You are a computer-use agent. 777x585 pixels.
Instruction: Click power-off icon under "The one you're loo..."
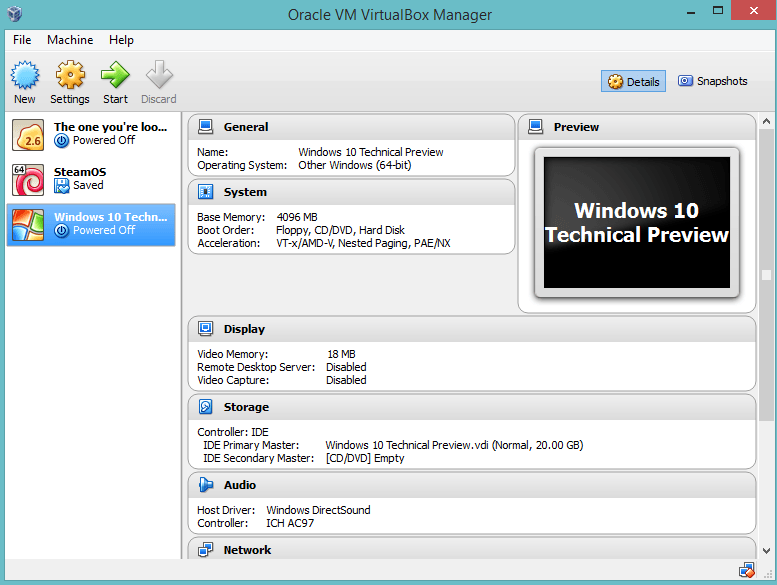click(x=61, y=141)
